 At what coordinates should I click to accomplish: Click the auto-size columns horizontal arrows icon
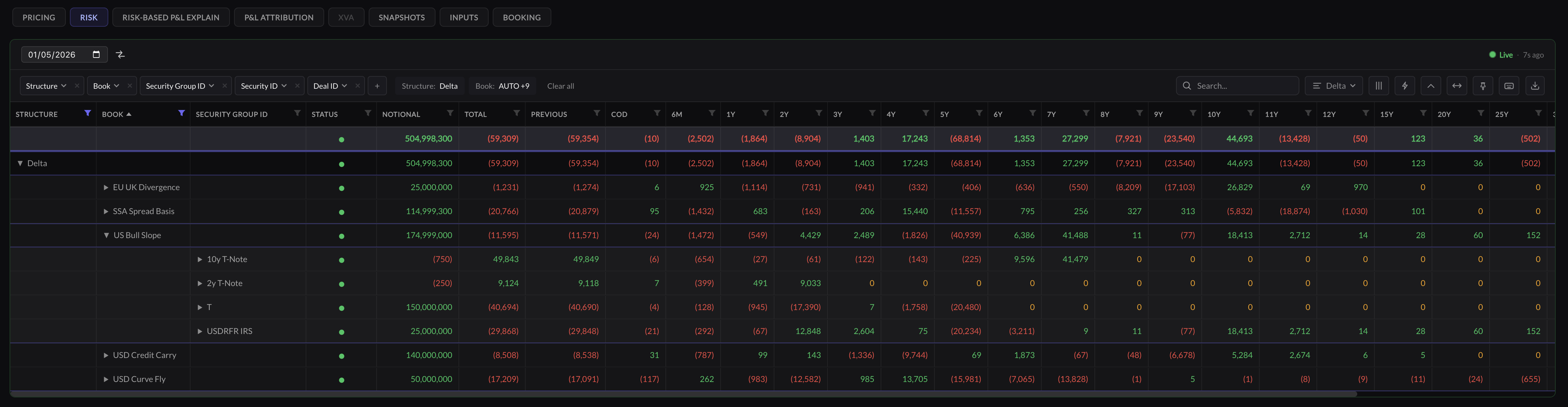(1457, 86)
